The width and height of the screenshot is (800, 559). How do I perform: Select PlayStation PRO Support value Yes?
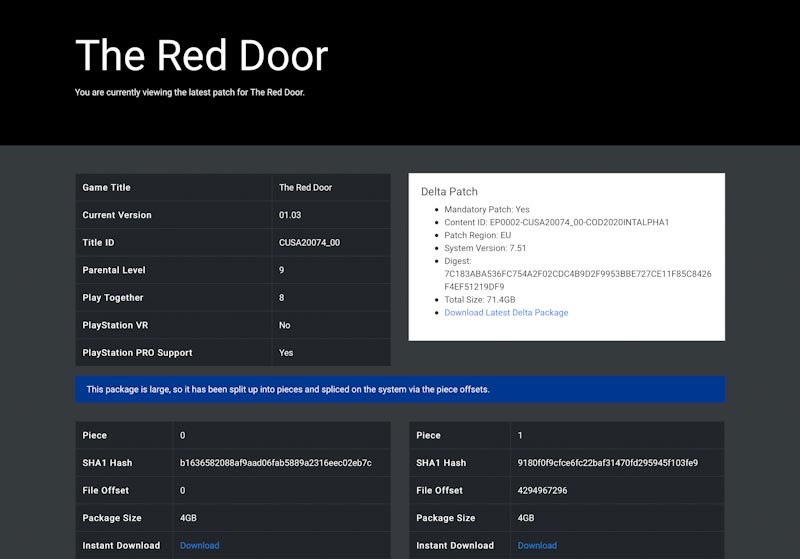[x=286, y=352]
